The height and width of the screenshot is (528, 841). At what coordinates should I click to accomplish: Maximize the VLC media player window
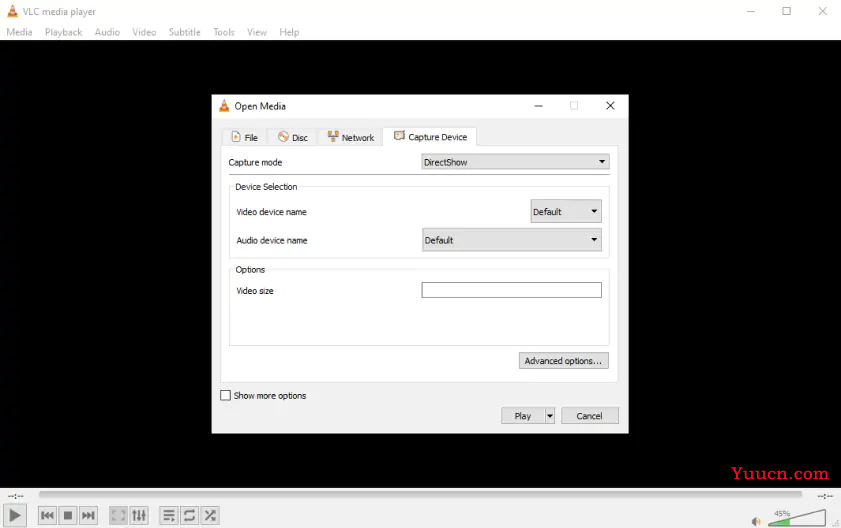point(786,11)
